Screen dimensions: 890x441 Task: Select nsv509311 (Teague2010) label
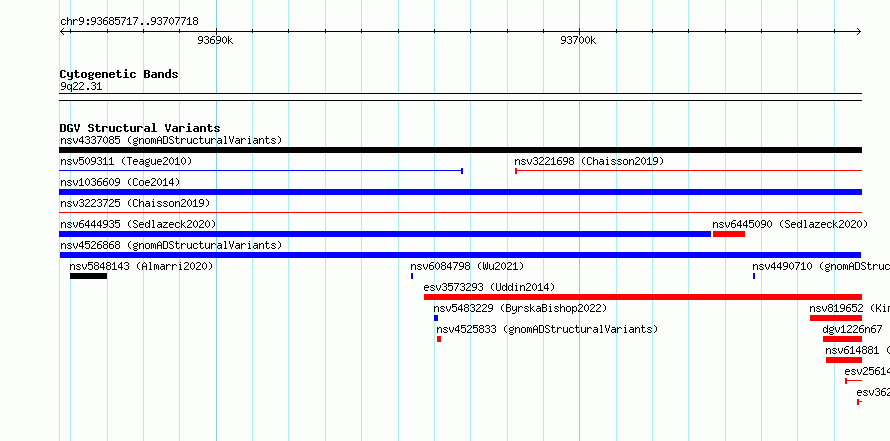[x=126, y=161]
